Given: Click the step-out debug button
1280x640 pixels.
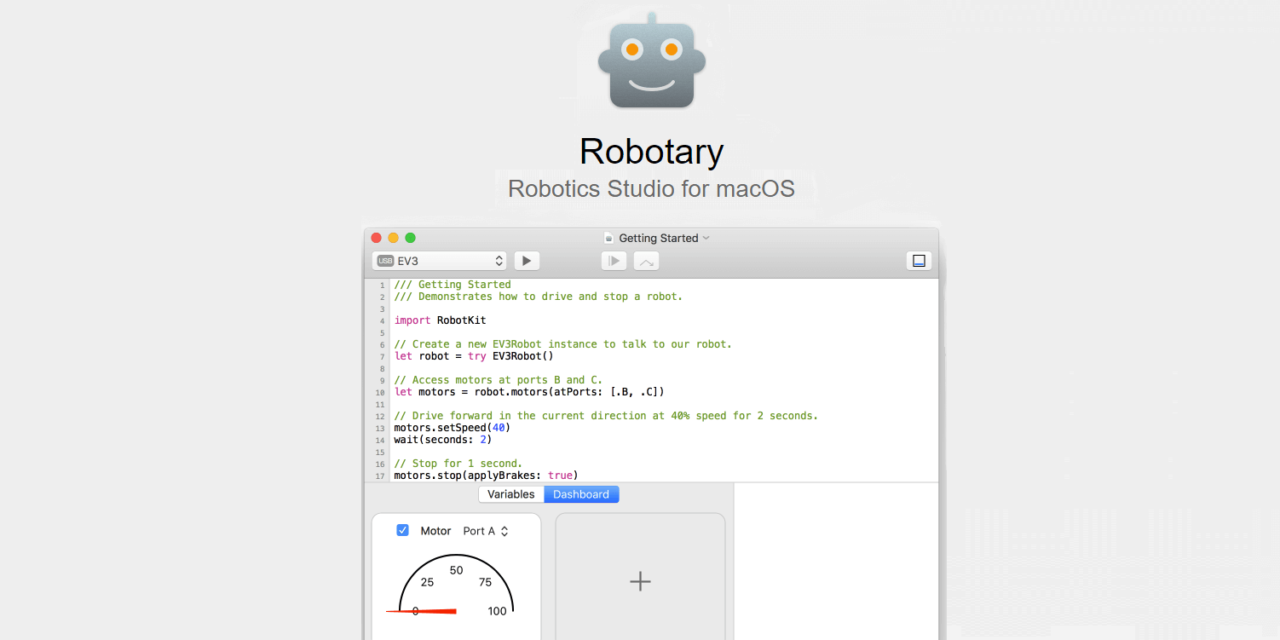Looking at the screenshot, I should coord(647,261).
